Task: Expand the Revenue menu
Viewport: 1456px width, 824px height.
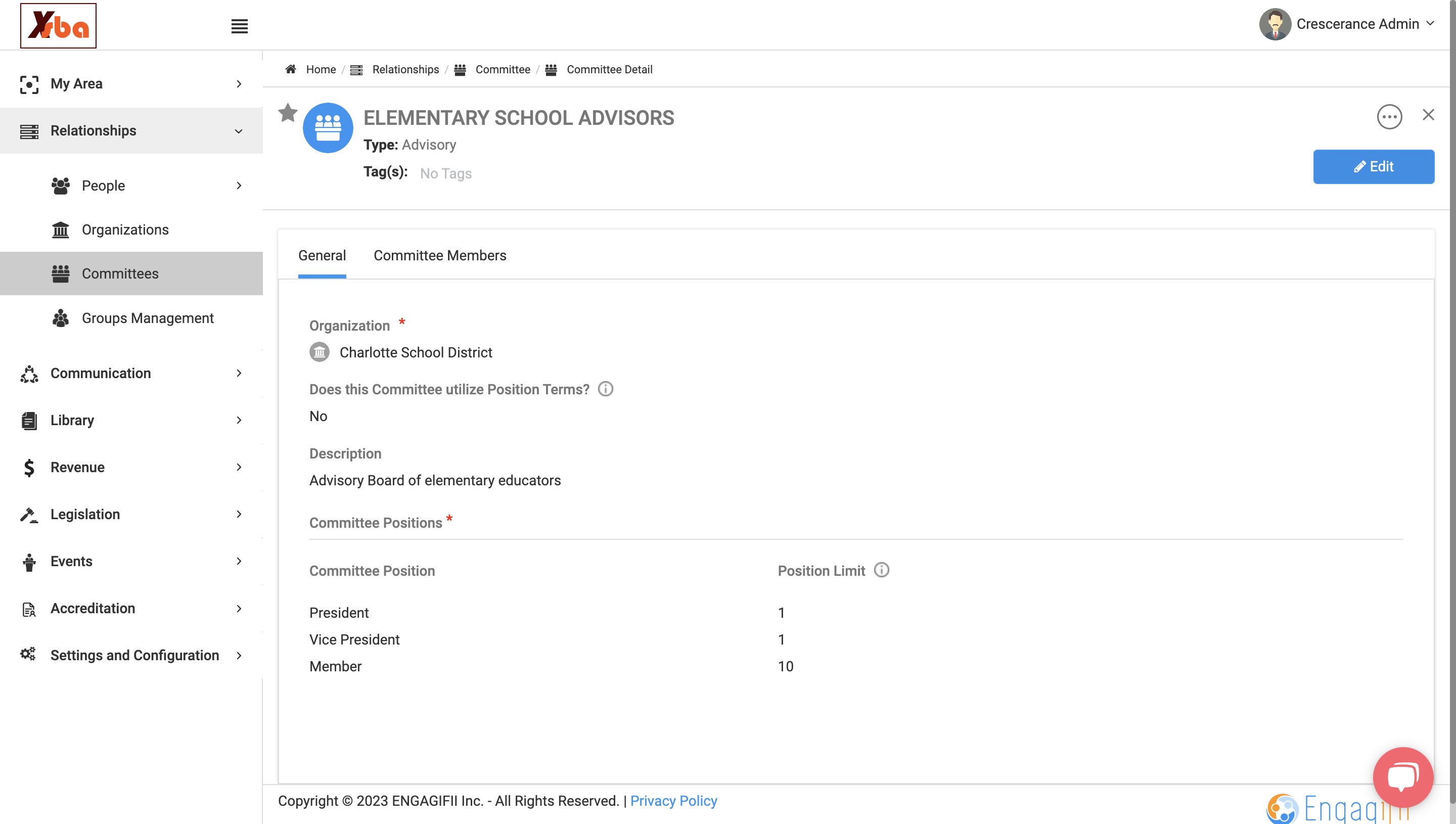Action: (131, 468)
